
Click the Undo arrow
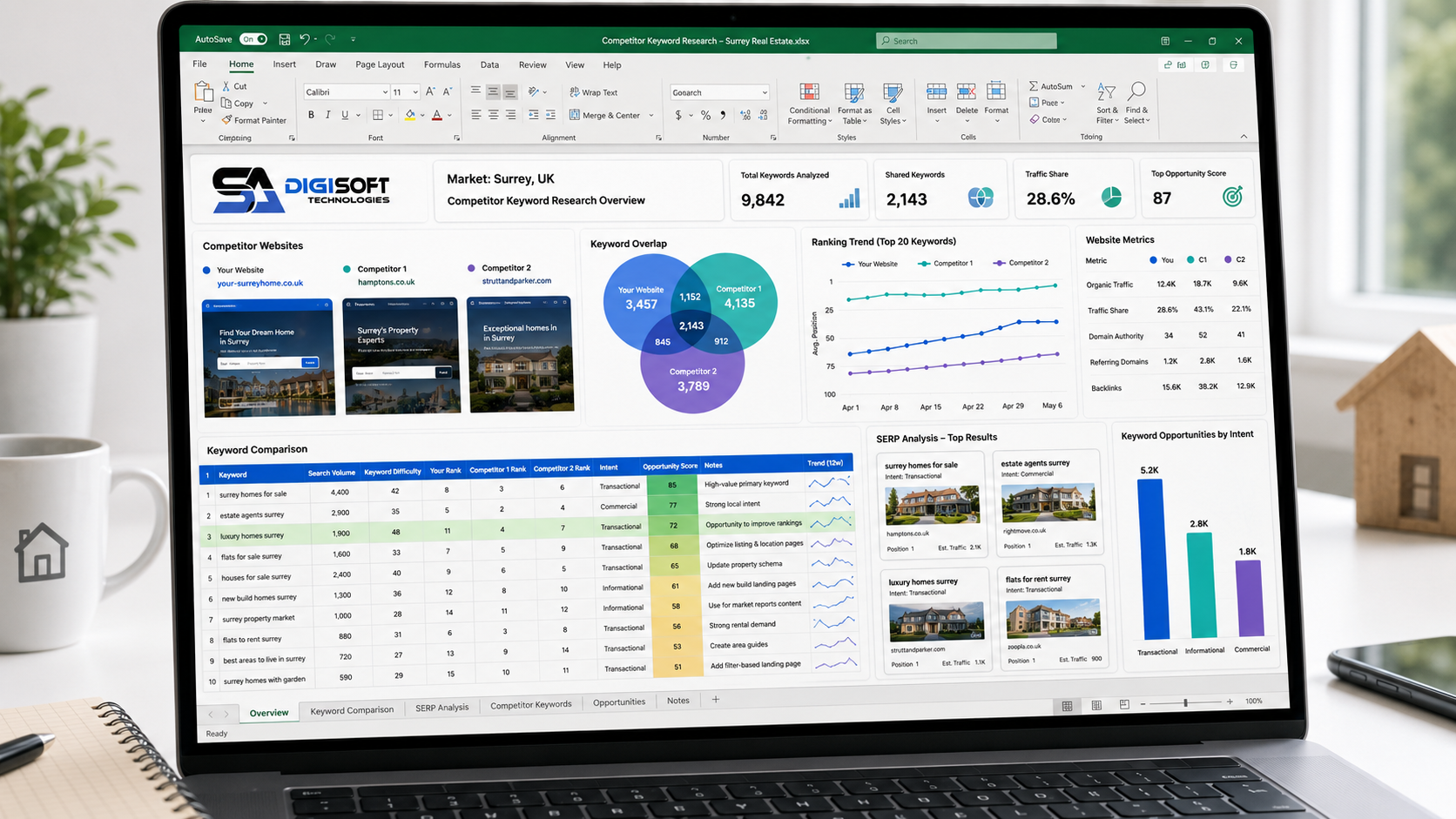pos(304,39)
